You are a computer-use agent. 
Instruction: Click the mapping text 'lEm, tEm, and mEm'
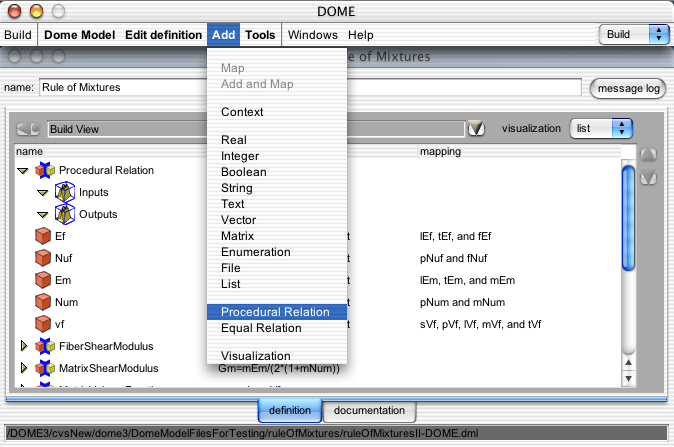(x=467, y=280)
